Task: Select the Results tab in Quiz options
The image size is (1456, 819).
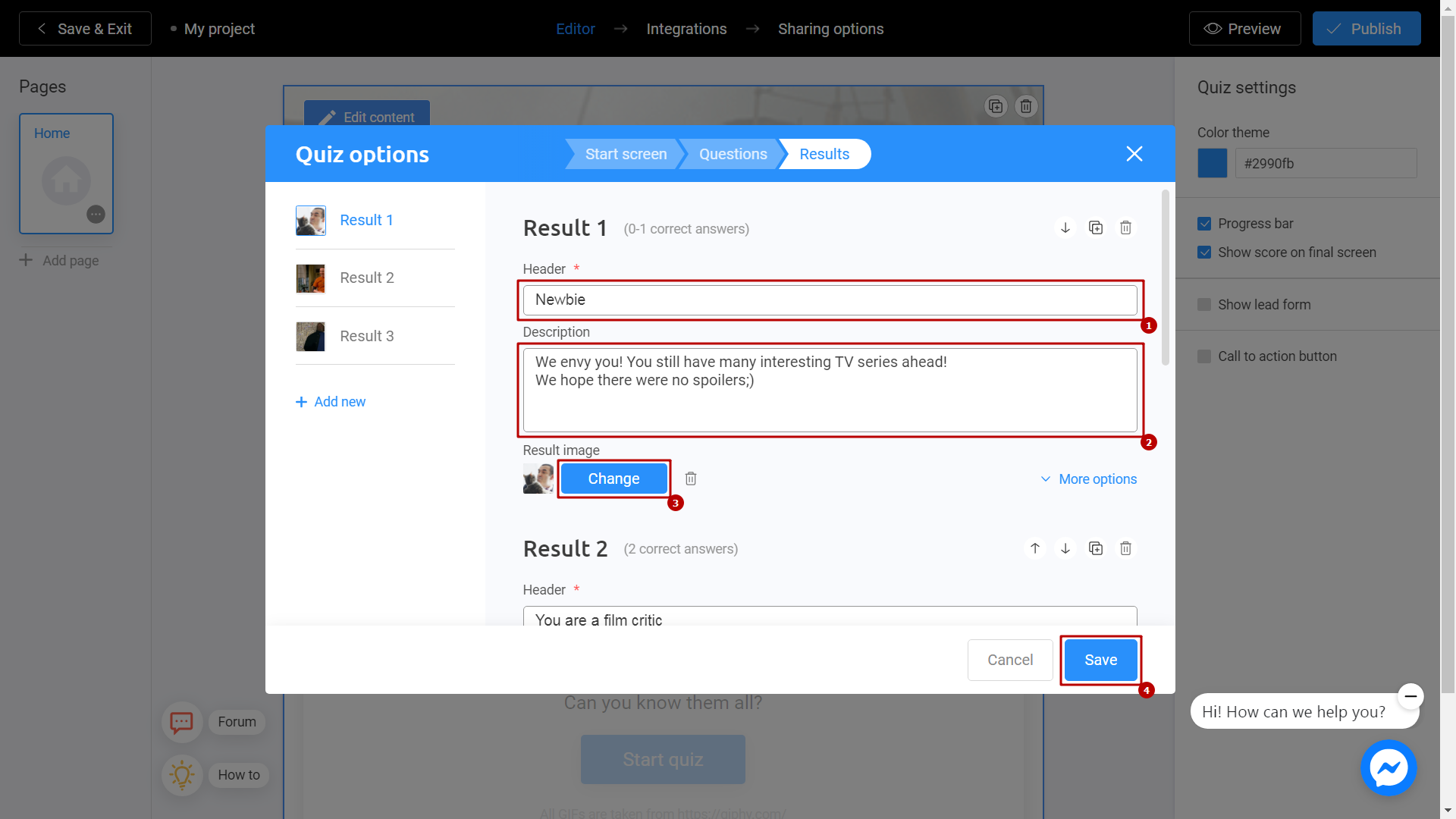Action: coord(824,154)
